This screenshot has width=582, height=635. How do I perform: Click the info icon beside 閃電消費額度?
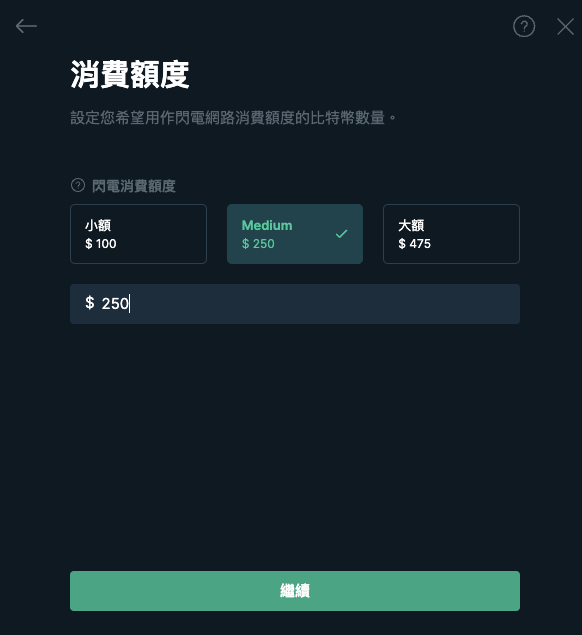pos(78,185)
